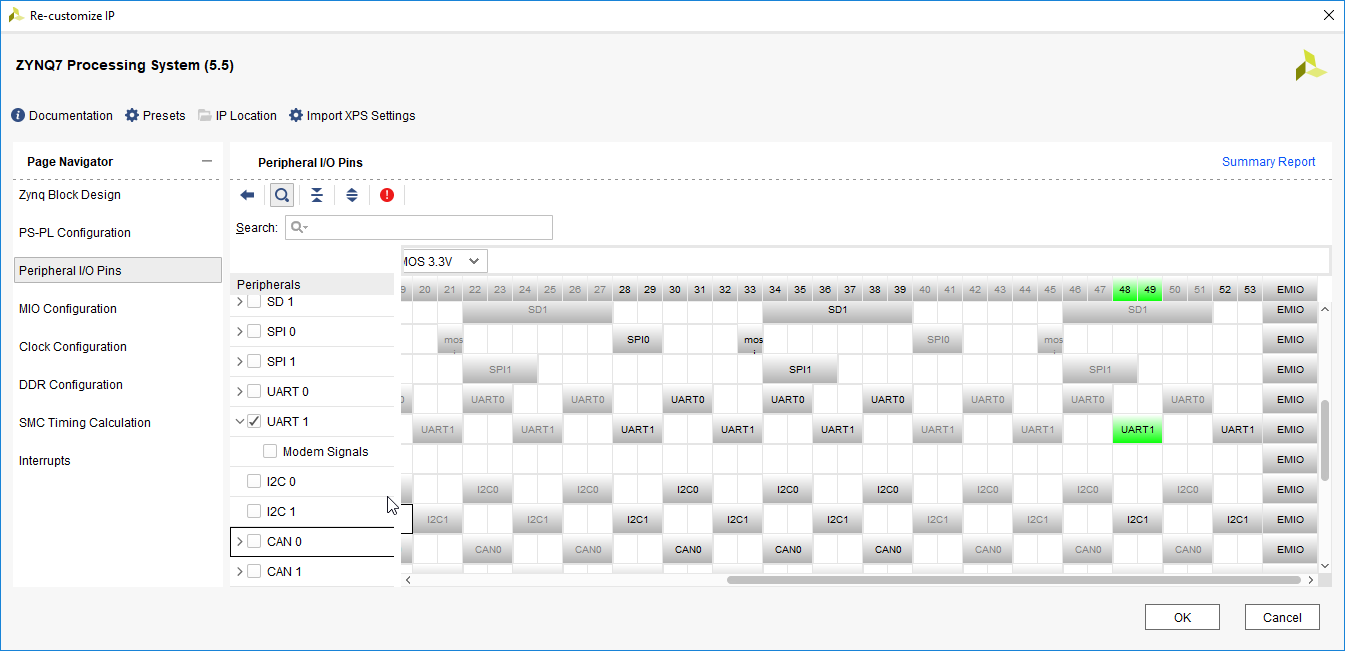Click the EMIO column header
Viewport: 1345px width, 651px height.
pyautogui.click(x=1290, y=290)
